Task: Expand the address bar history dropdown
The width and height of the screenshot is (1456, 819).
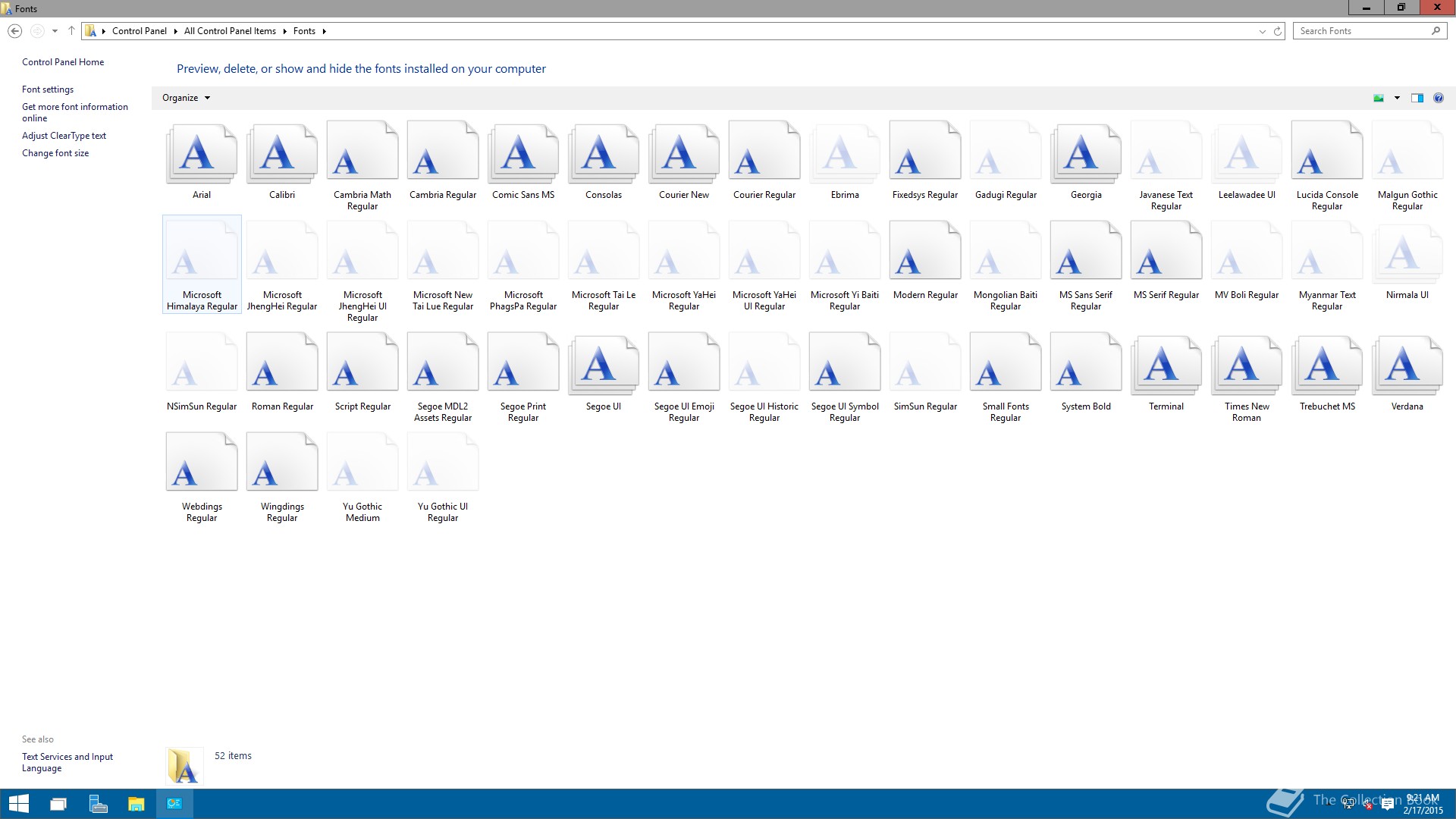Action: (1263, 31)
